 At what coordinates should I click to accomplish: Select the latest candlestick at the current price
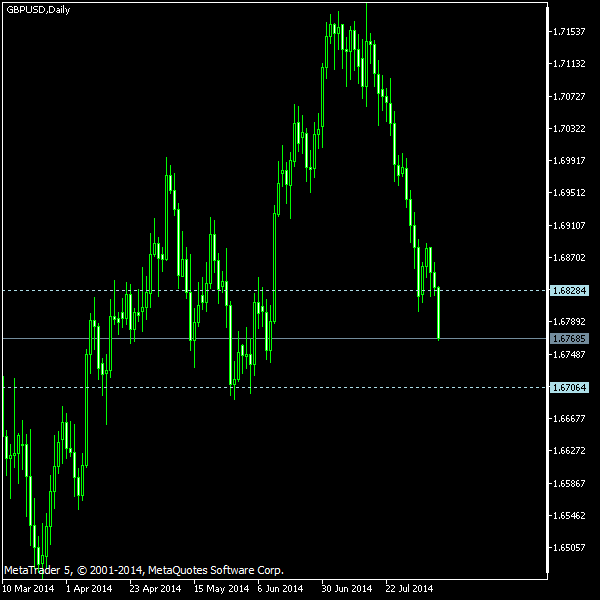pyautogui.click(x=438, y=313)
